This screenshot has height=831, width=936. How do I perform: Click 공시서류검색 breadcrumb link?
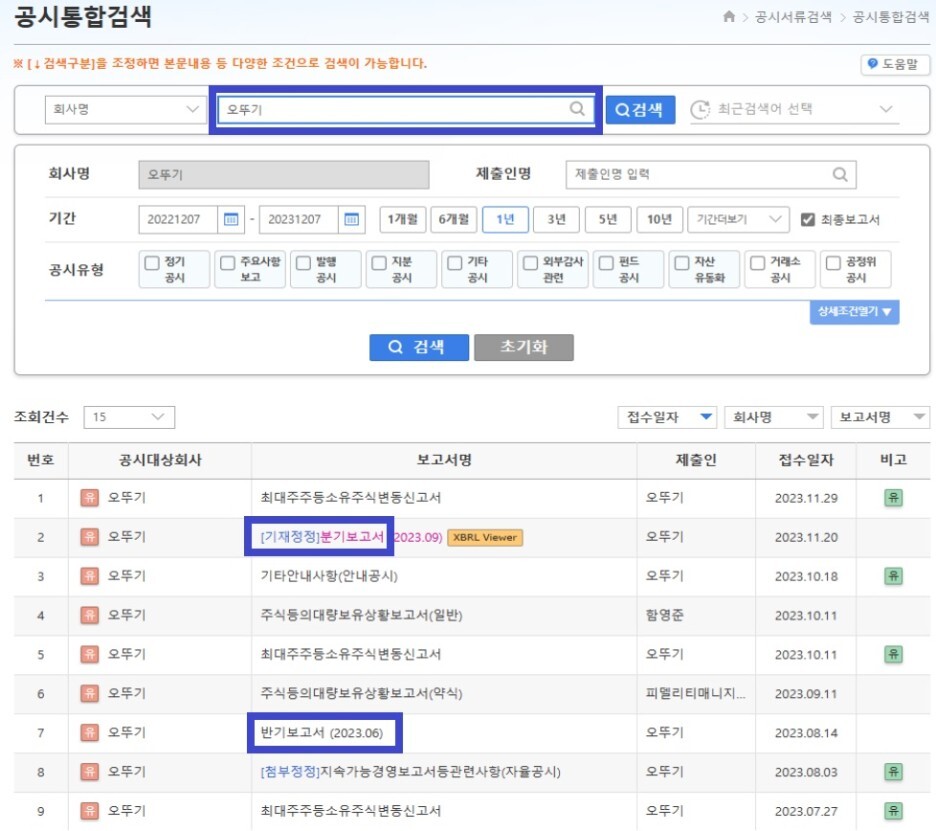click(x=793, y=17)
